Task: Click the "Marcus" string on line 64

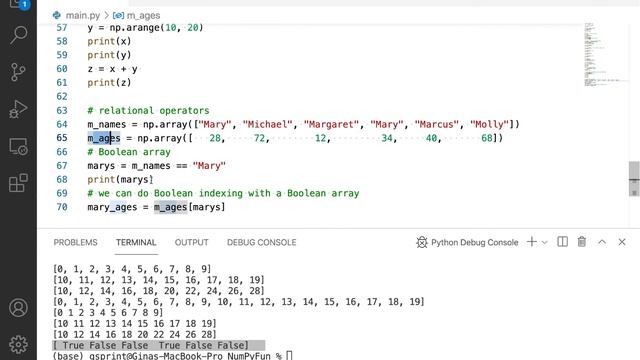Action: (436, 124)
